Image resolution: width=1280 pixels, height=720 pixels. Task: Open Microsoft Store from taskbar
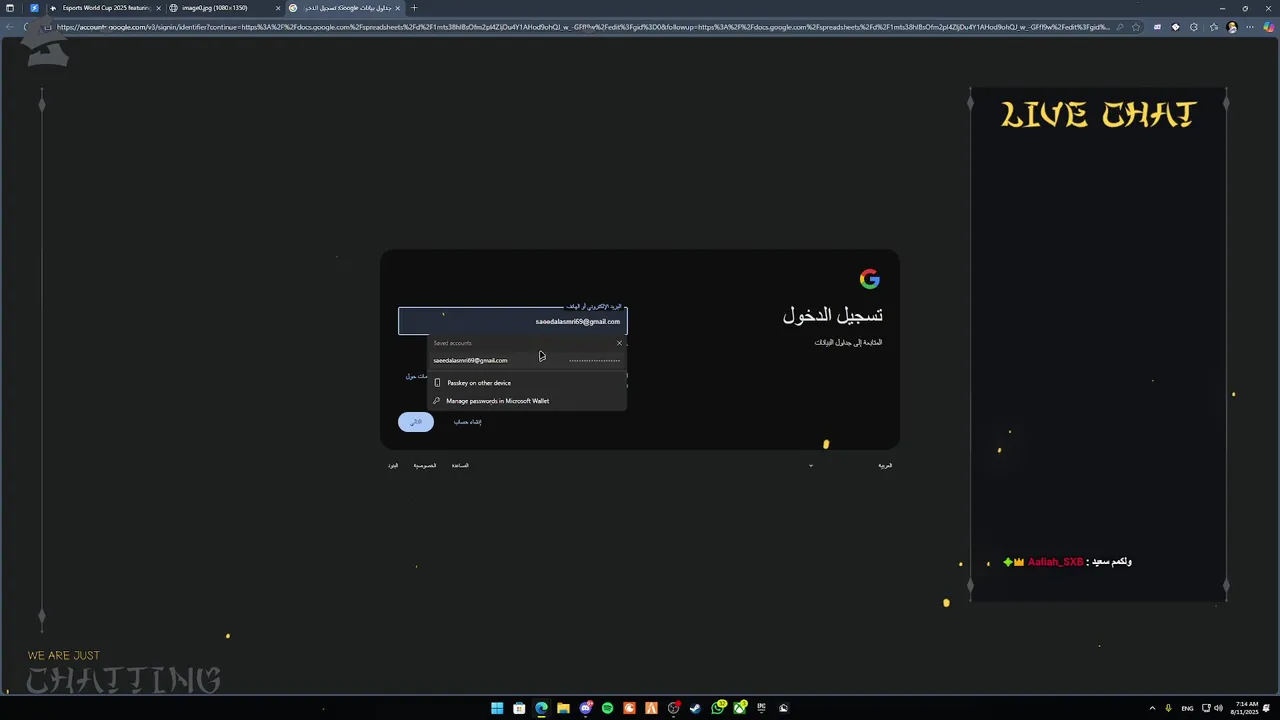pos(519,708)
